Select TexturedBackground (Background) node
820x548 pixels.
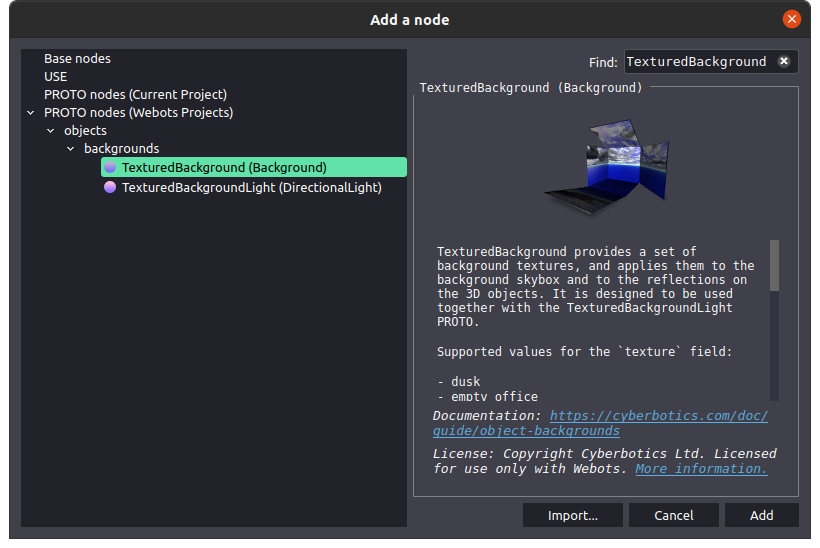(x=224, y=167)
